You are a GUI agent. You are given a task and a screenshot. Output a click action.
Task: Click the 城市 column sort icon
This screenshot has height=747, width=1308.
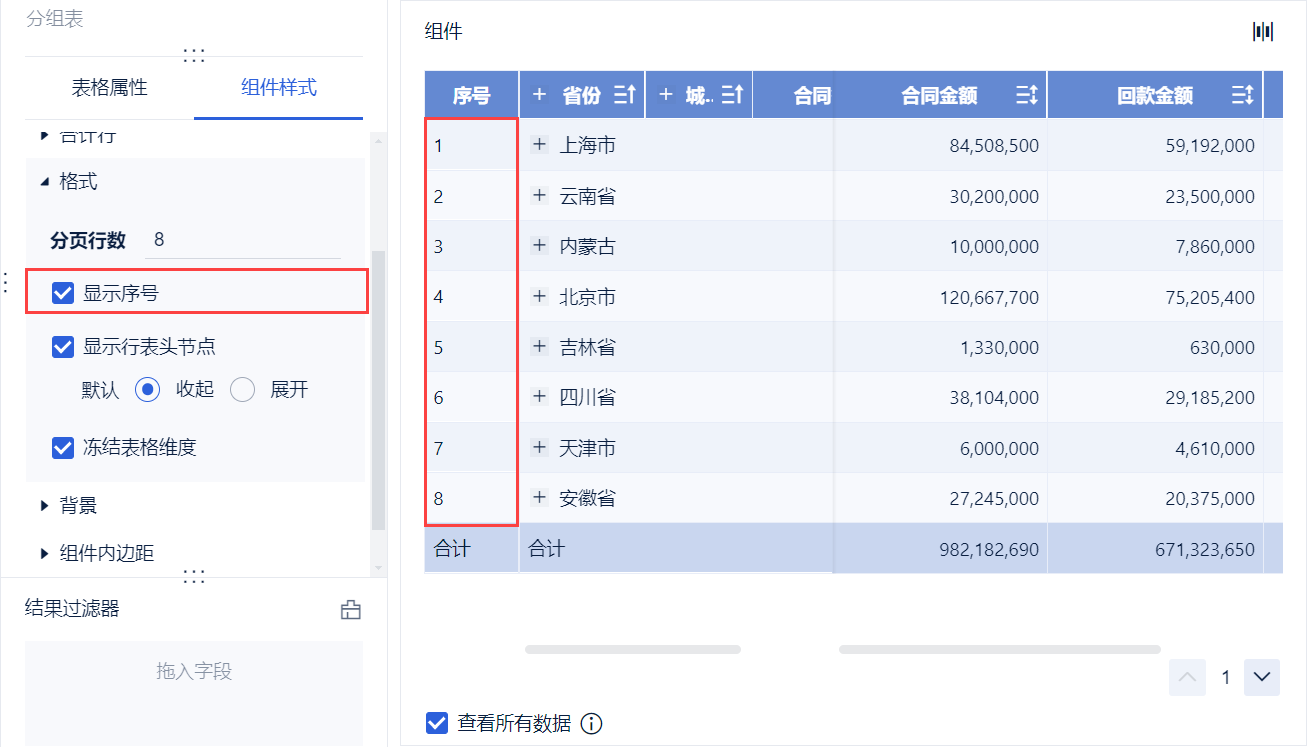tap(732, 96)
